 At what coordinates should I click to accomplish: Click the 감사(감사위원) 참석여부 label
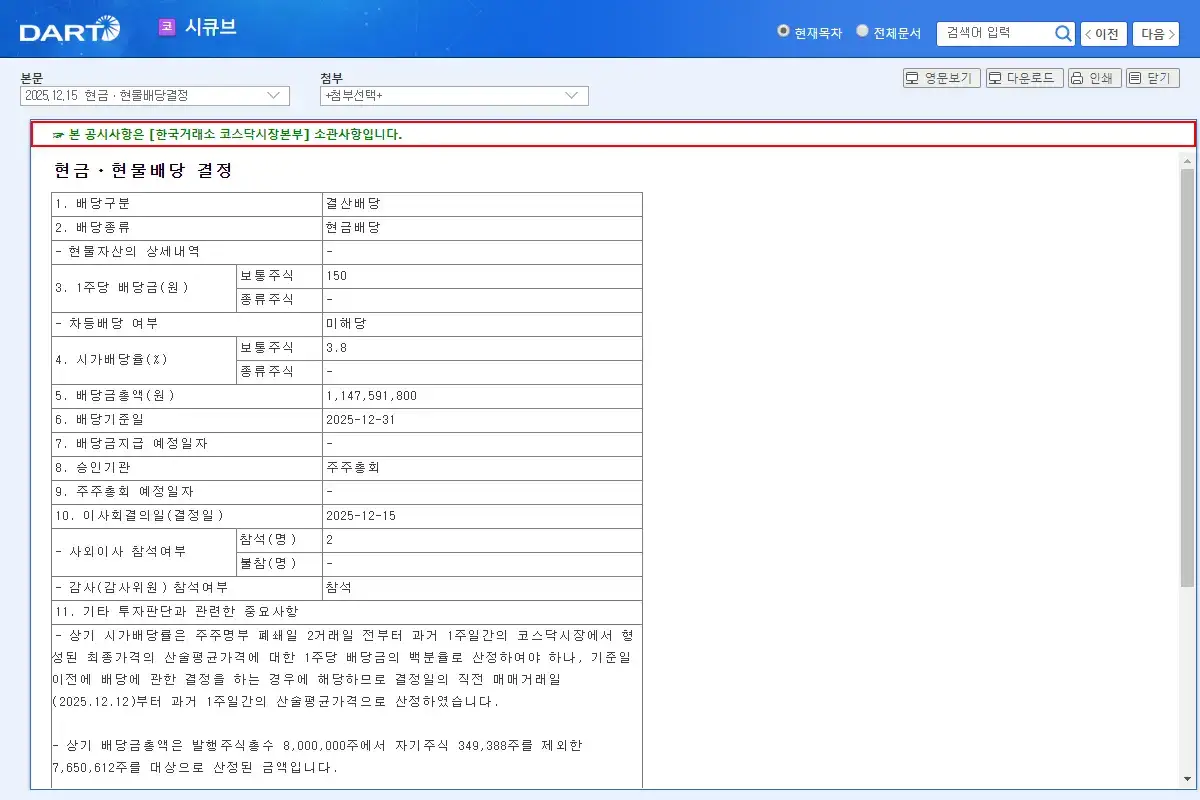click(x=141, y=588)
